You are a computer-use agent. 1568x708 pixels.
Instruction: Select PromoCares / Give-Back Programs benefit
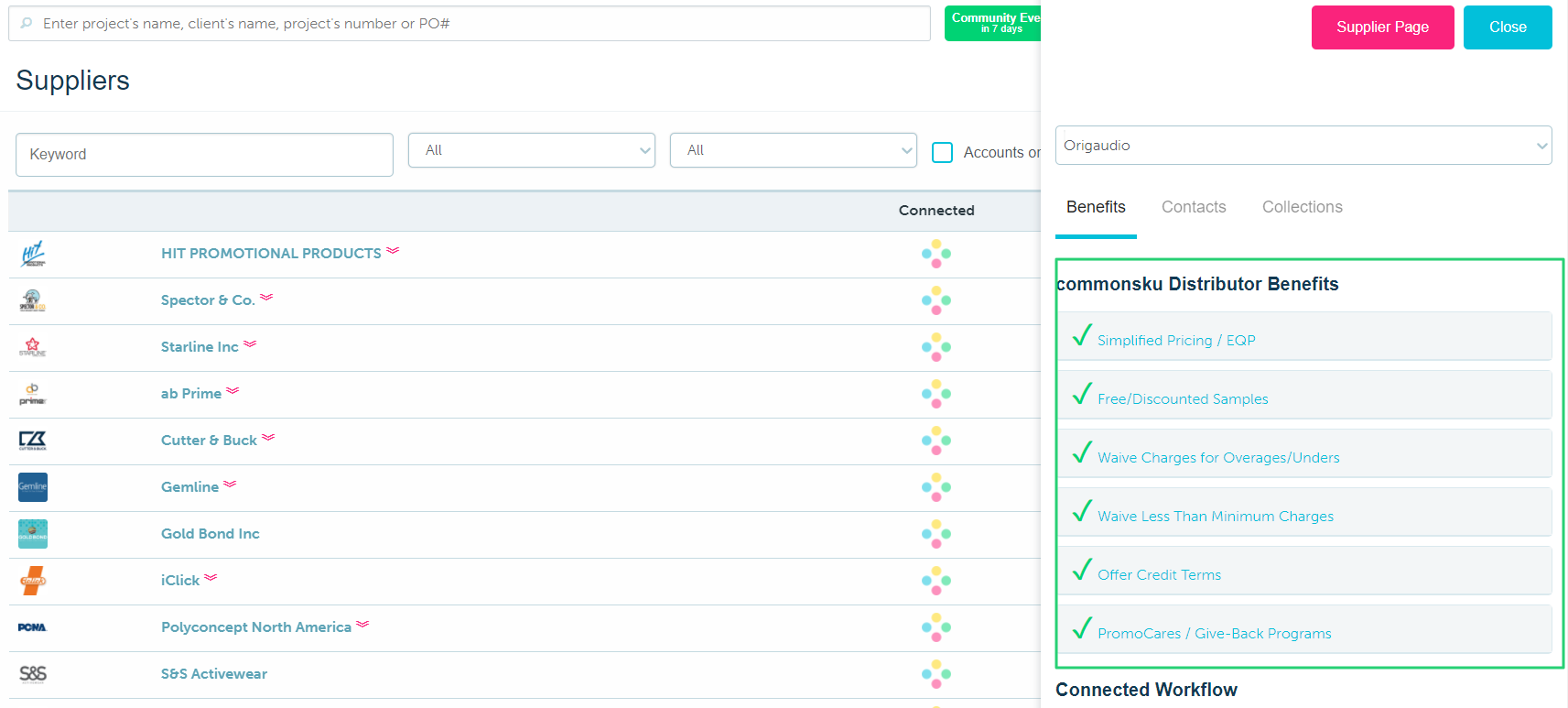pos(1304,629)
